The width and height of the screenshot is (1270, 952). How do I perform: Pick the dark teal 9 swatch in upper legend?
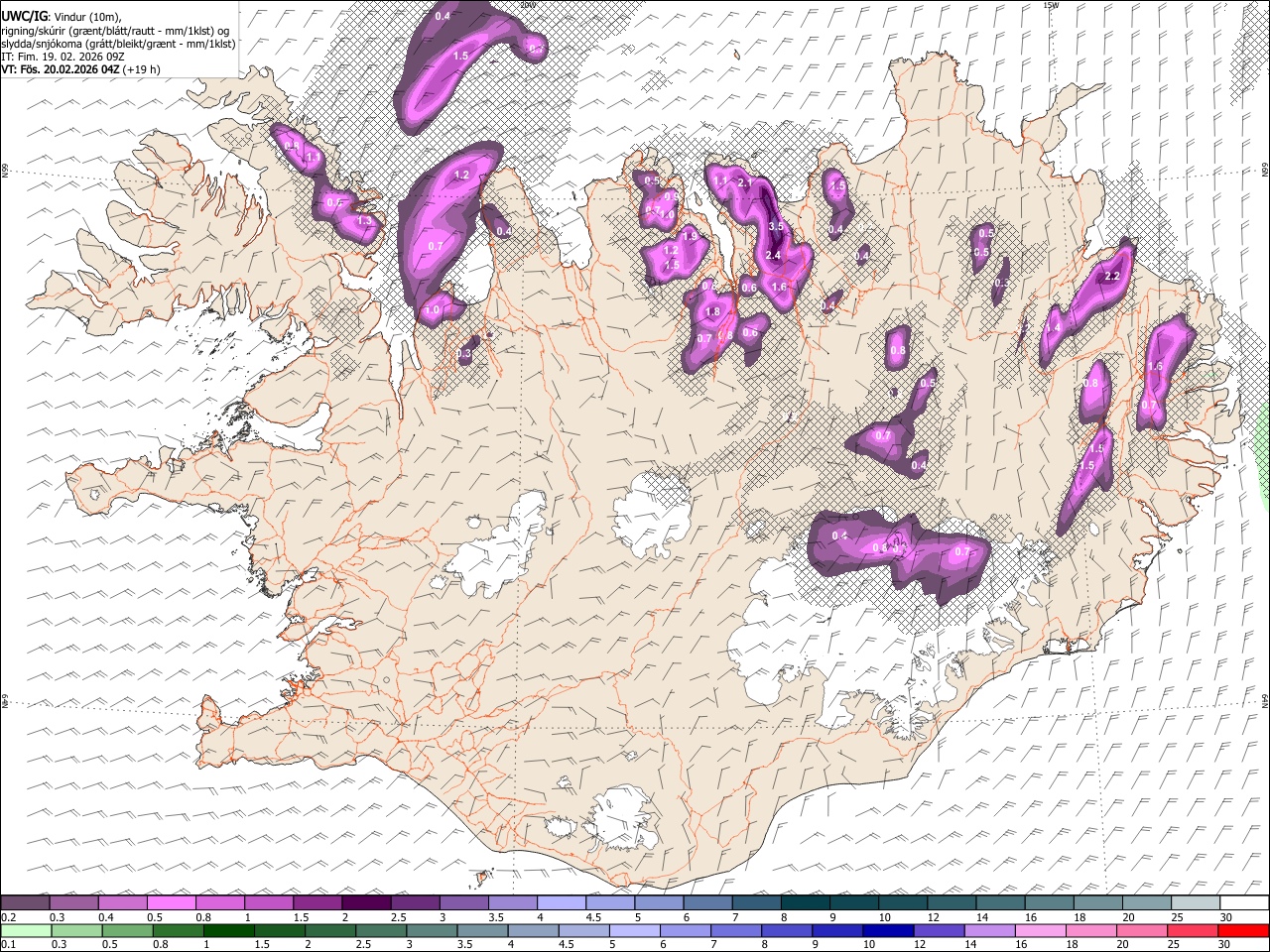pos(854,902)
